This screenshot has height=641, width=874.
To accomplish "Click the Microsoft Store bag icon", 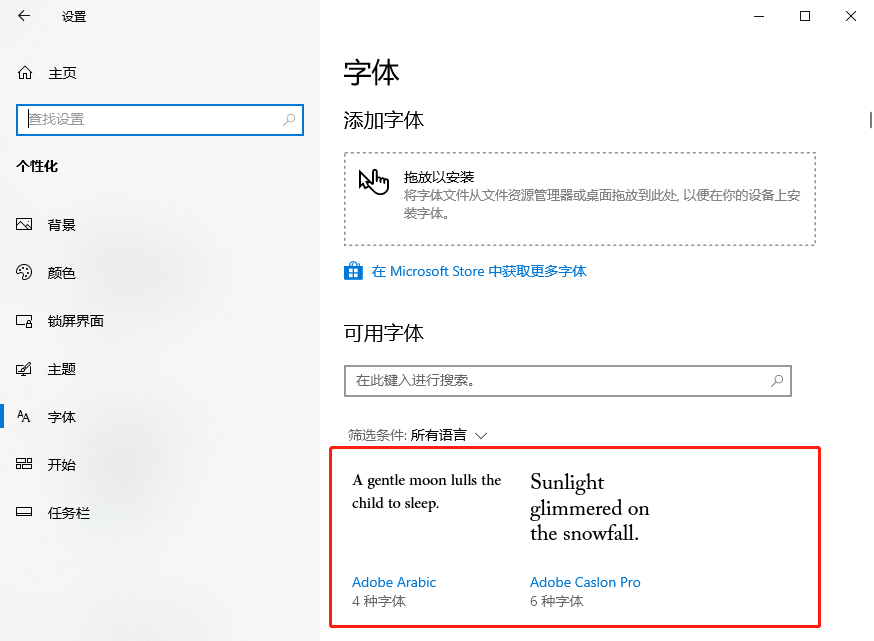I will (353, 271).
